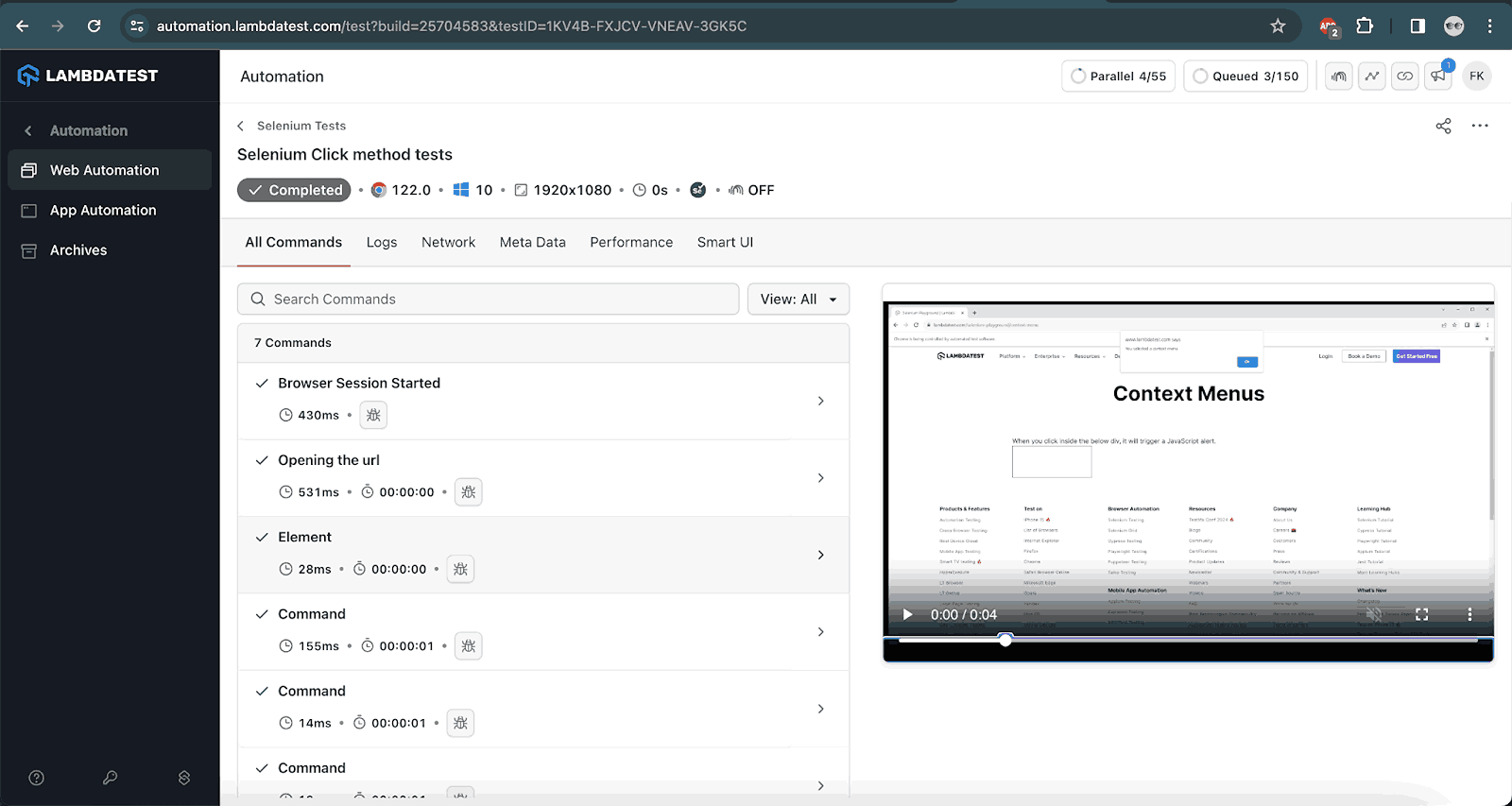Play the test recording video
Screen dimensions: 1512x806
pos(908,614)
